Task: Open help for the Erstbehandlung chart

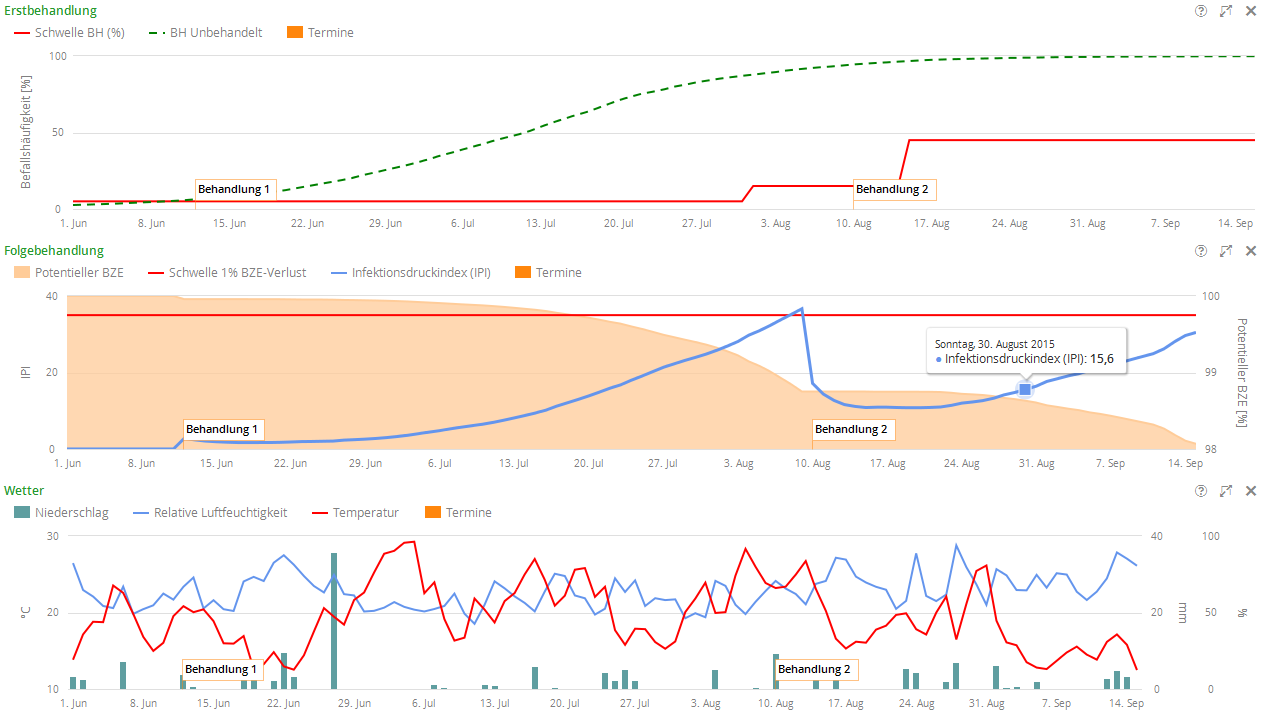Action: (x=1201, y=11)
